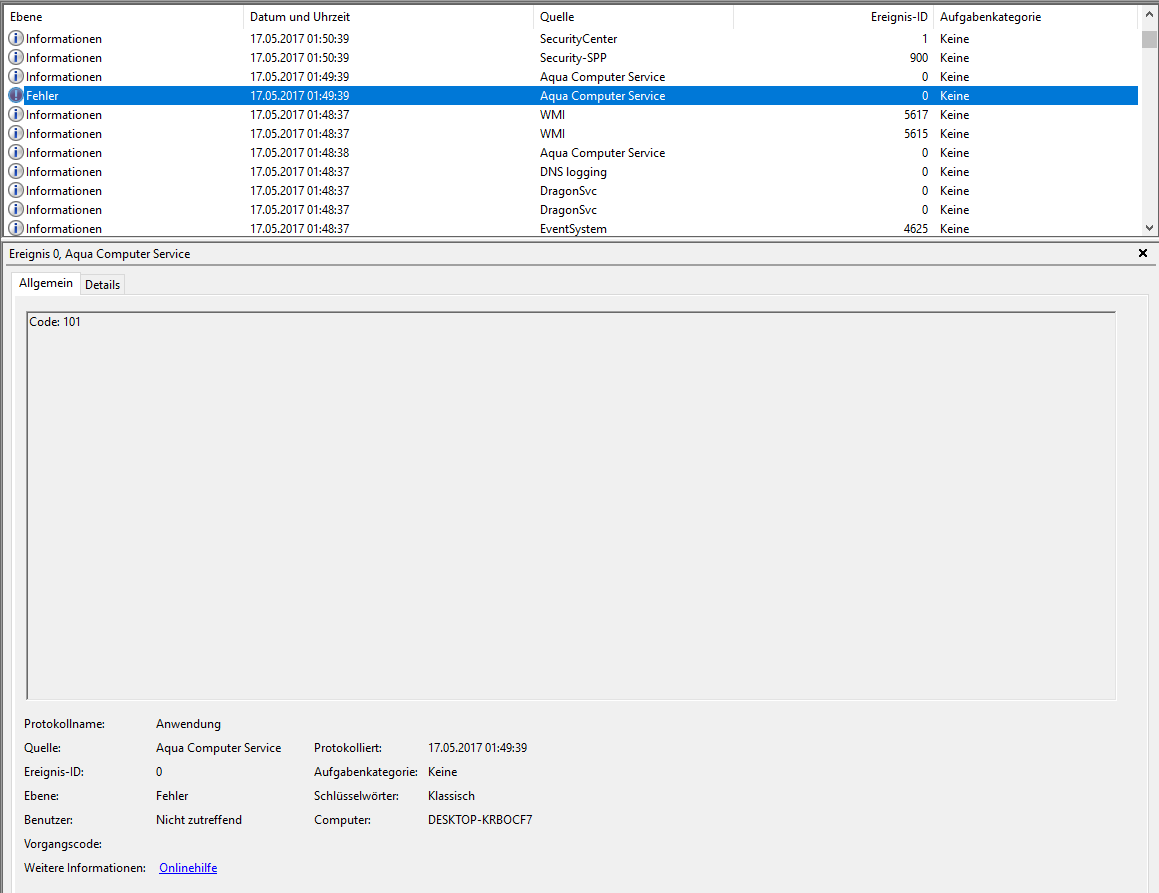This screenshot has width=1159, height=893.
Task: Click the info icon on the DNS logging event
Action: point(16,172)
